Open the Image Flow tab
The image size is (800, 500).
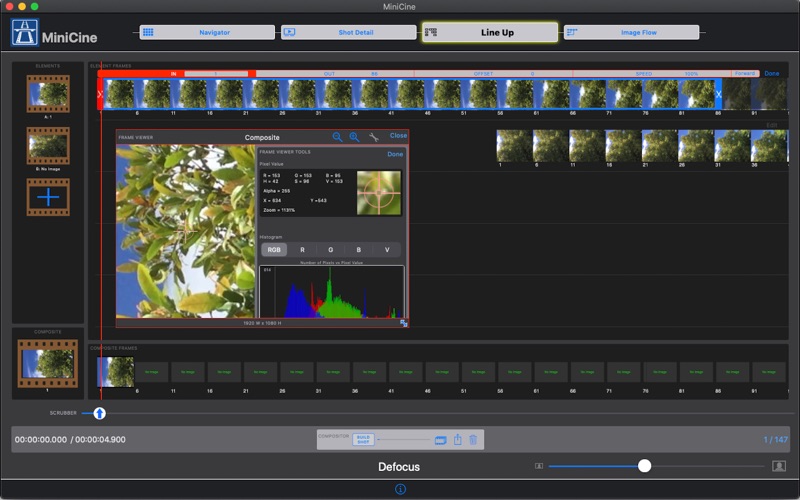(631, 32)
